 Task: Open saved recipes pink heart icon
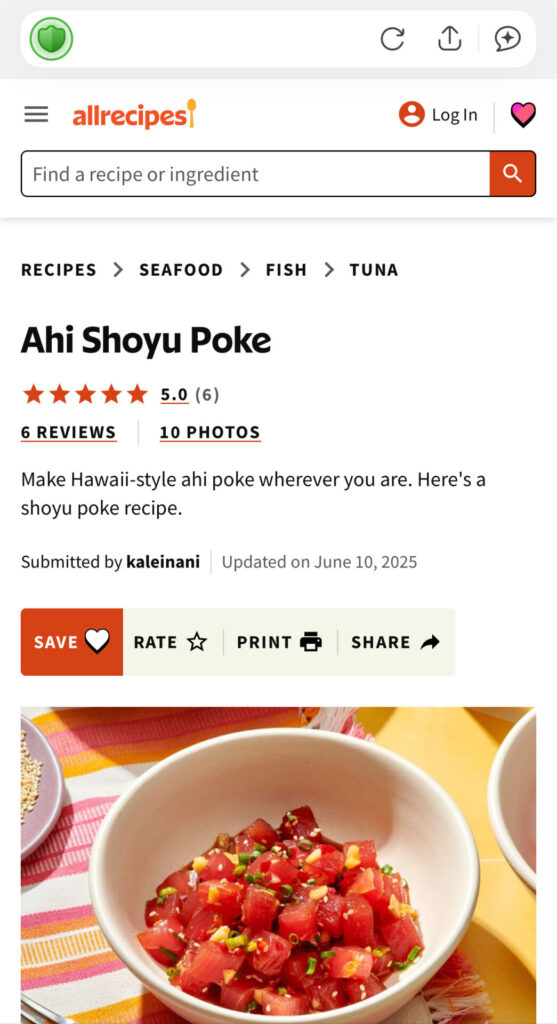[x=523, y=115]
